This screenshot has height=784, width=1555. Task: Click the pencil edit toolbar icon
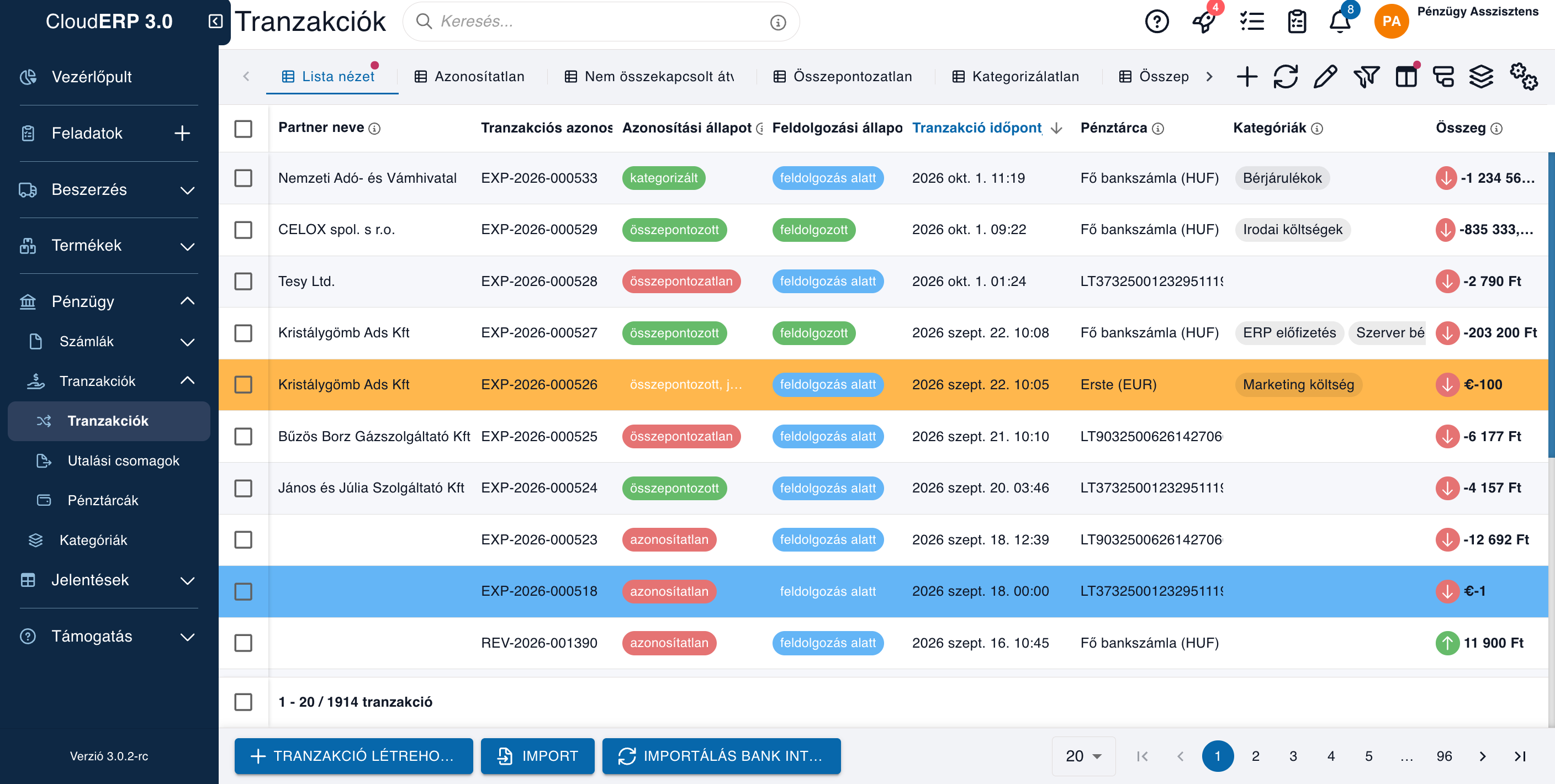tap(1325, 77)
